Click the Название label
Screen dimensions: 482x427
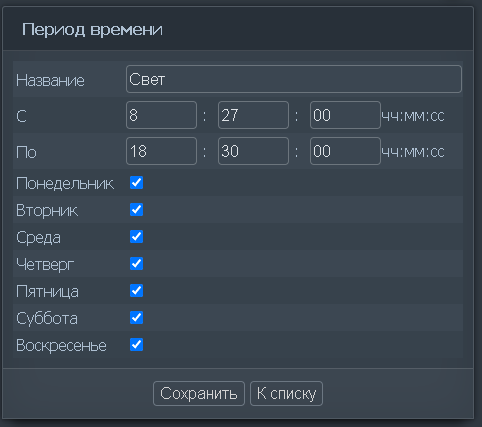(x=50, y=80)
